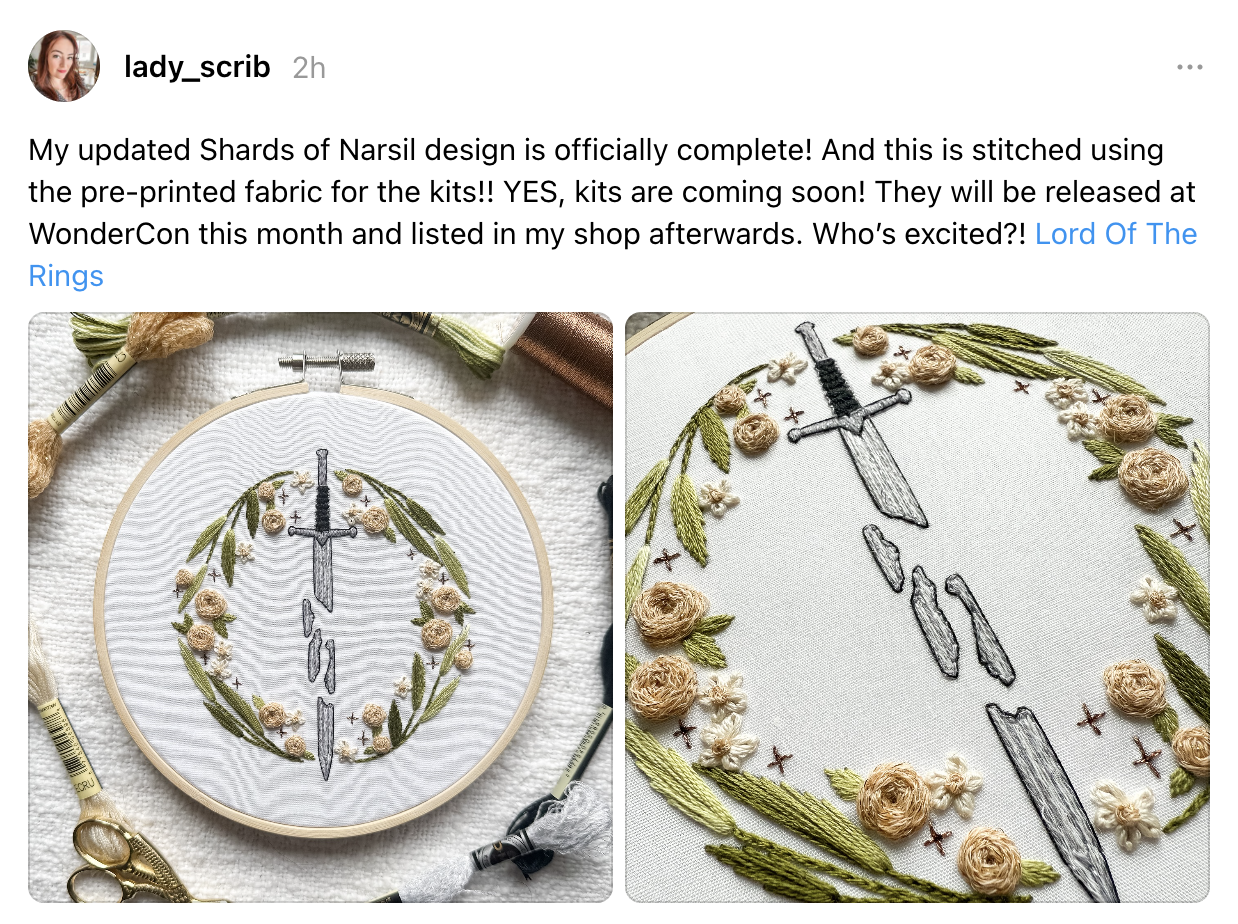This screenshot has height=924, width=1238.
Task: Open the three-dot more options menu
Action: pyautogui.click(x=1189, y=67)
